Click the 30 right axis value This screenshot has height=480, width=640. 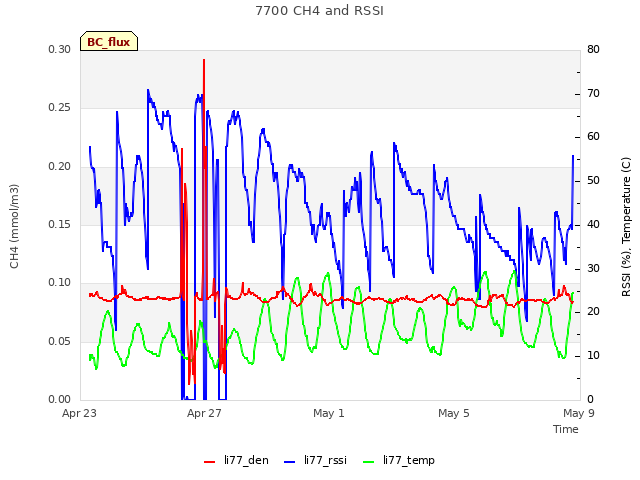coord(593,269)
